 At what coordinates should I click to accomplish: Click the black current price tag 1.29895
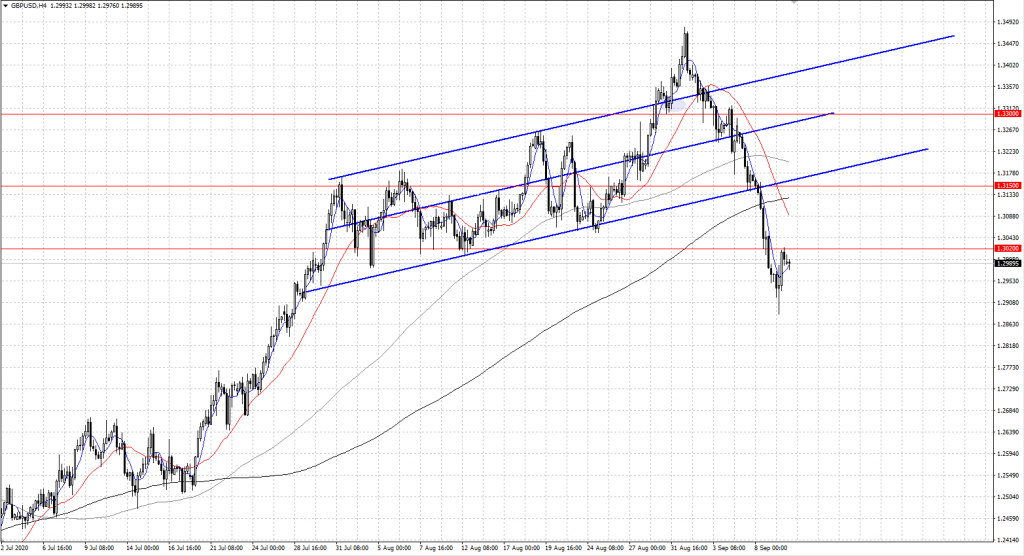tap(1007, 263)
